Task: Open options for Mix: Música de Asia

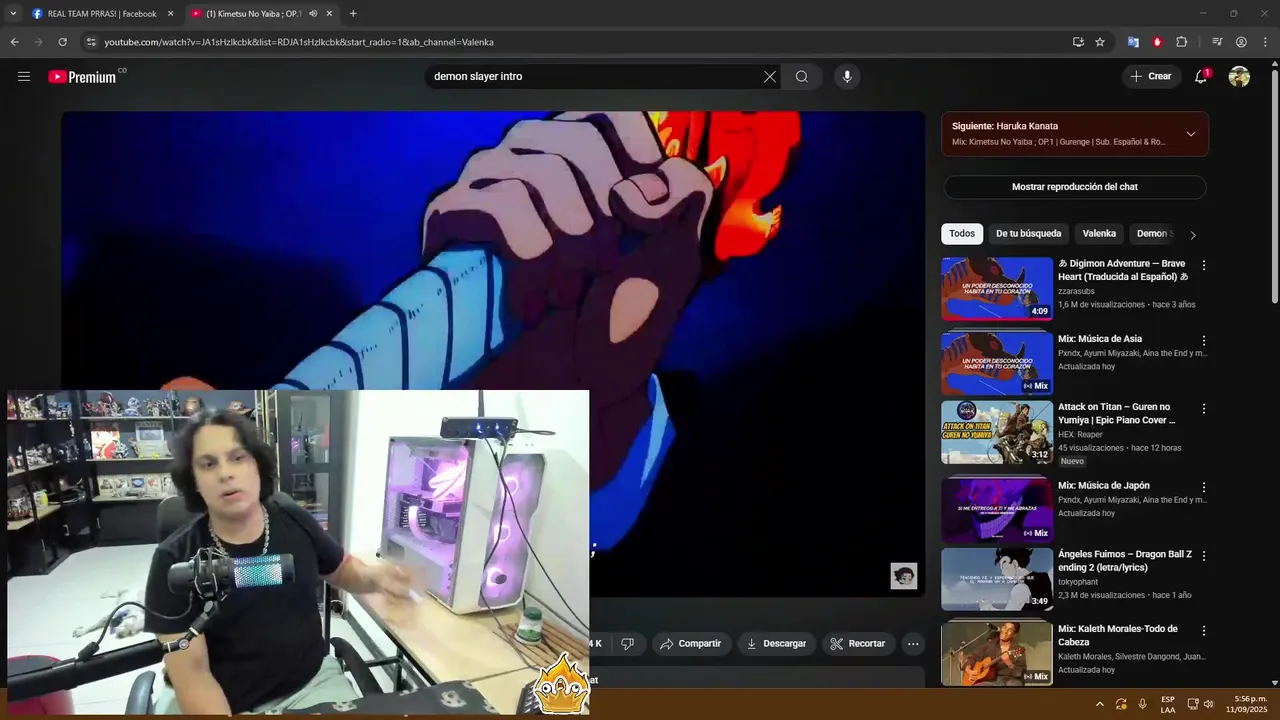Action: (x=1204, y=341)
